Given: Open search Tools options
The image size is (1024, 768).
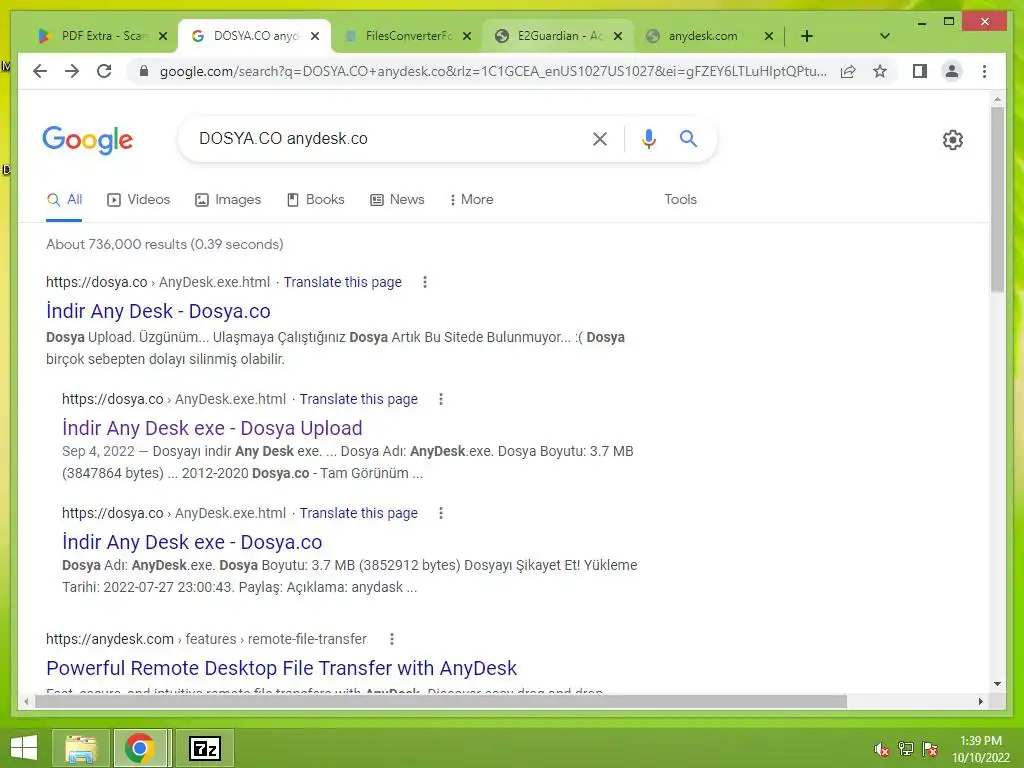Looking at the screenshot, I should click(x=680, y=200).
